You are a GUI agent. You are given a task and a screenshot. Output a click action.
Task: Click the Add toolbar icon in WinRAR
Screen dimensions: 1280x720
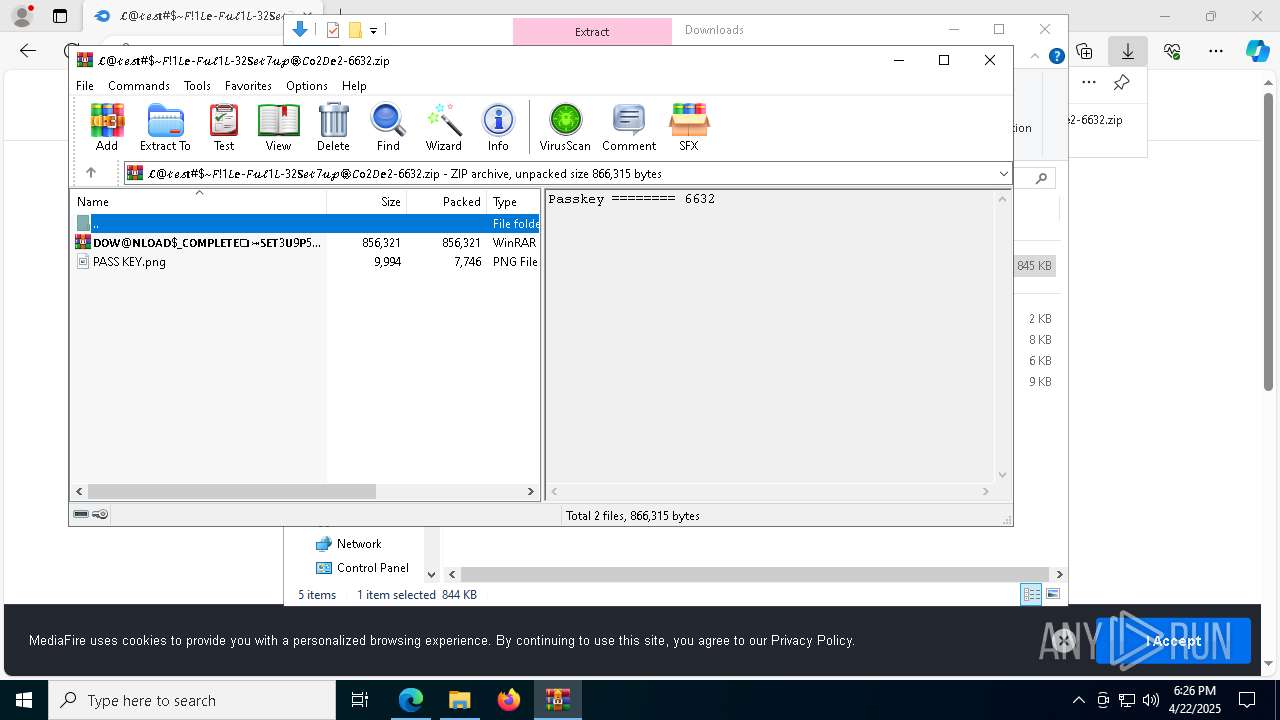tap(107, 127)
